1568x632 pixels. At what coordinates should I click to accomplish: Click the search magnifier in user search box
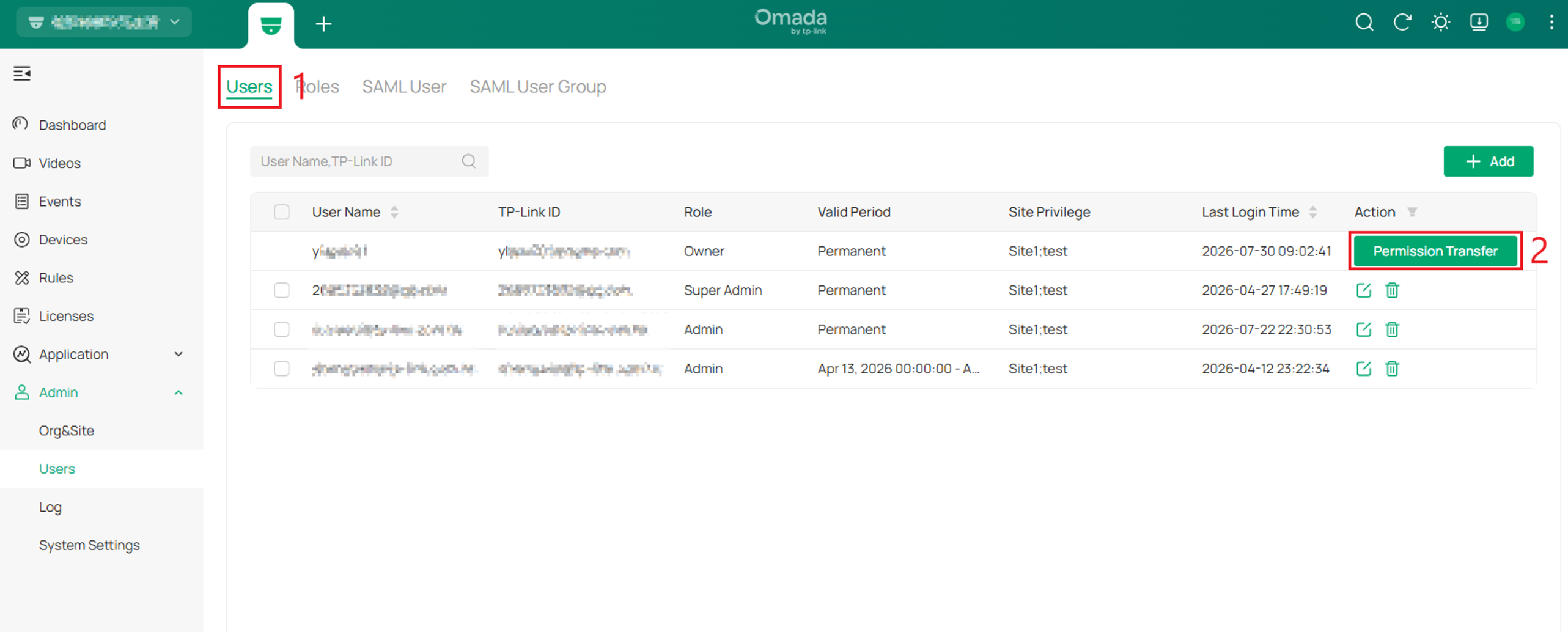click(469, 161)
